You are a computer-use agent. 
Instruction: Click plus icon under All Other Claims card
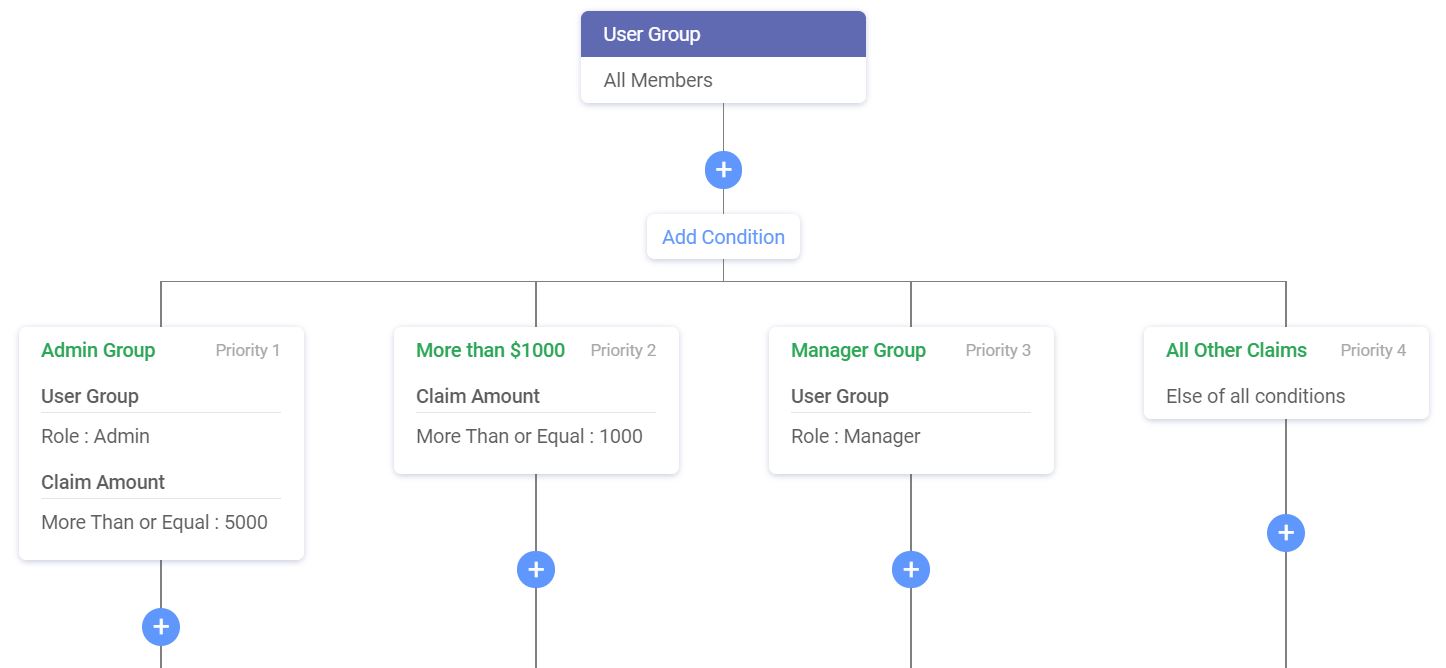click(x=1286, y=533)
